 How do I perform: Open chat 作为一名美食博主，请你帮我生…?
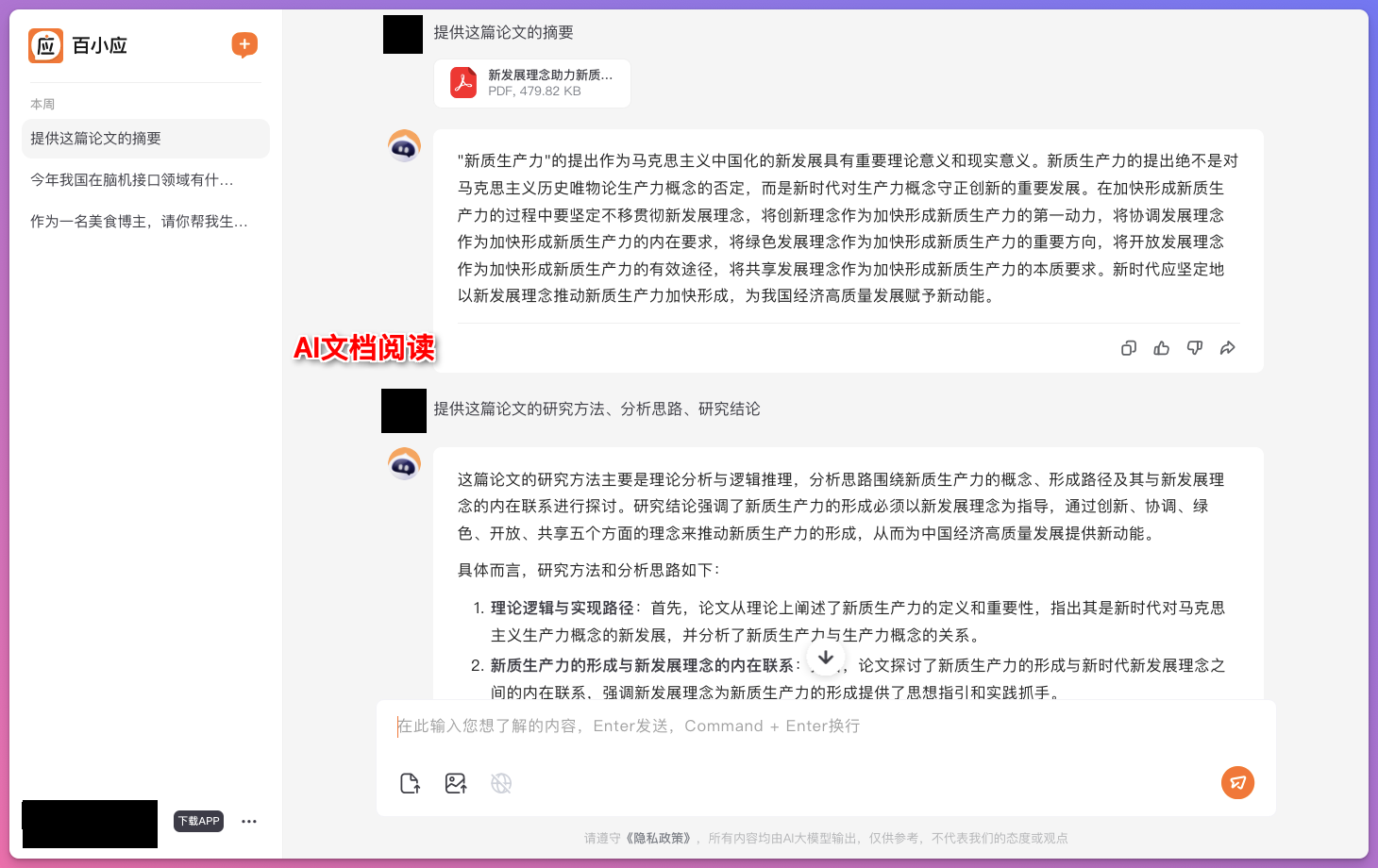145,222
